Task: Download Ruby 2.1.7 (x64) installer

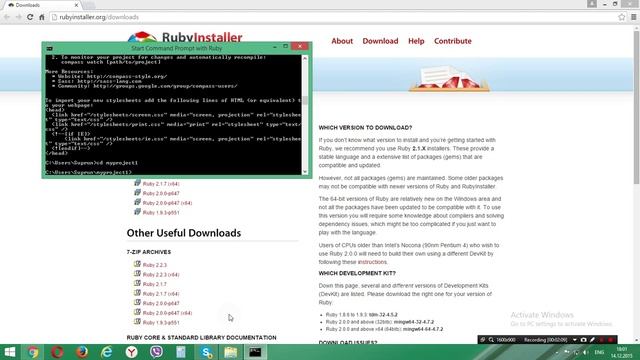Action: [x=161, y=184]
